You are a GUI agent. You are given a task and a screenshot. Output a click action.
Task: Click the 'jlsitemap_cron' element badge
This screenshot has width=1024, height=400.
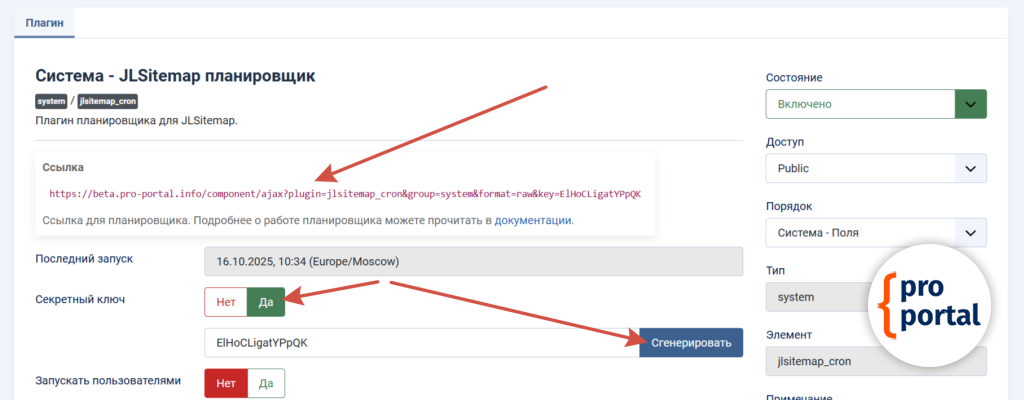(x=107, y=101)
